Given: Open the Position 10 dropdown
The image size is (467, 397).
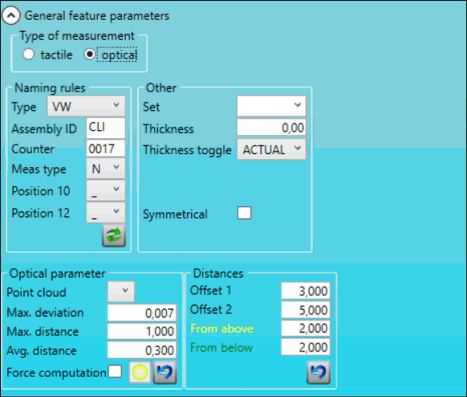Looking at the screenshot, I should [106, 190].
